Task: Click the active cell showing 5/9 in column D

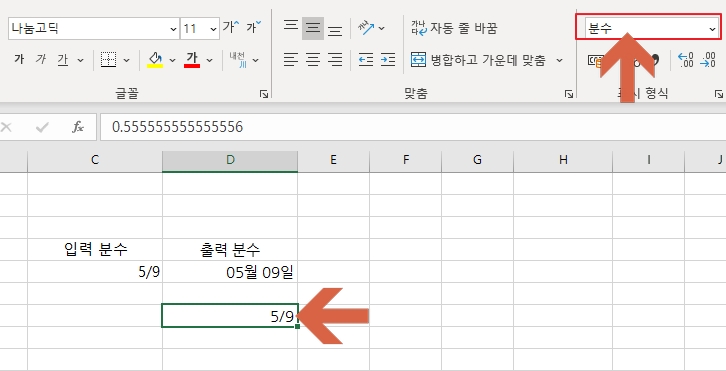Action: 230,316
